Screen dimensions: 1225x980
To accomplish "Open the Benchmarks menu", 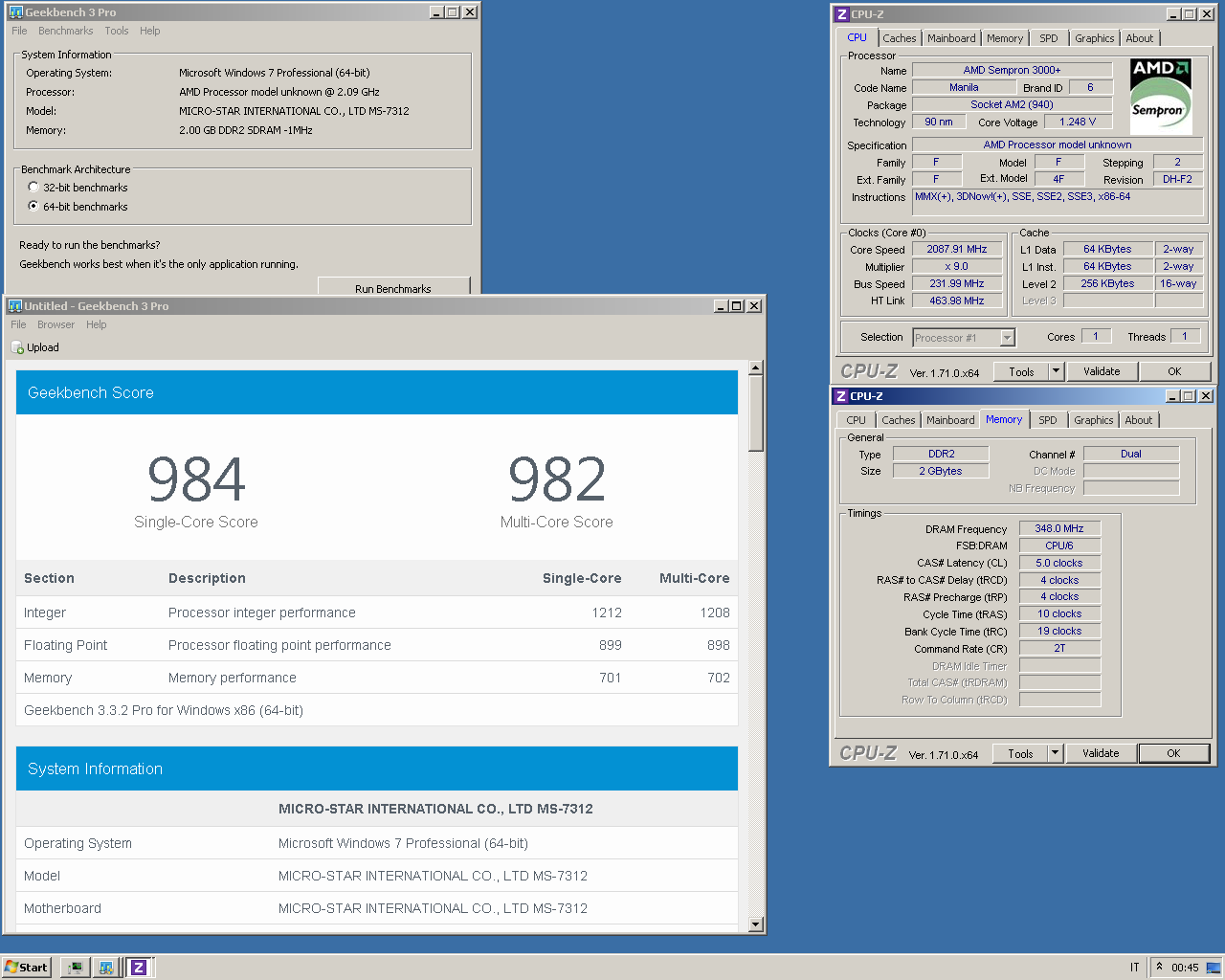I will click(66, 31).
